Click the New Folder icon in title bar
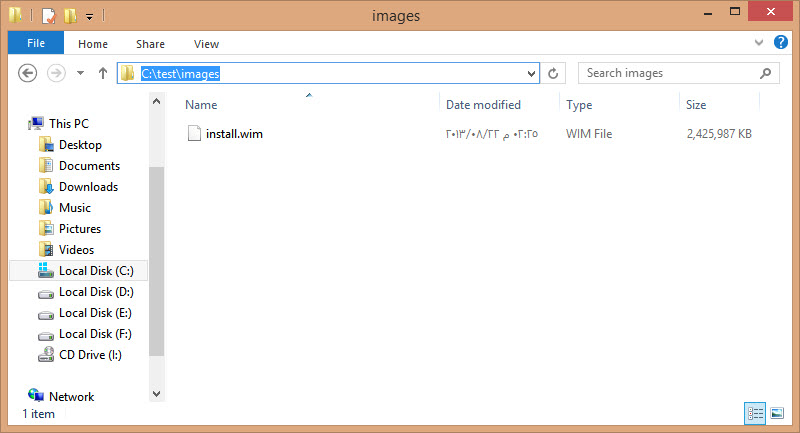The height and width of the screenshot is (433, 800). 70,16
